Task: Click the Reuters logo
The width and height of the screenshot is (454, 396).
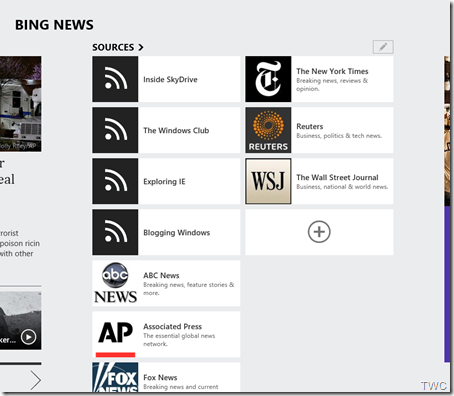Action: click(268, 130)
